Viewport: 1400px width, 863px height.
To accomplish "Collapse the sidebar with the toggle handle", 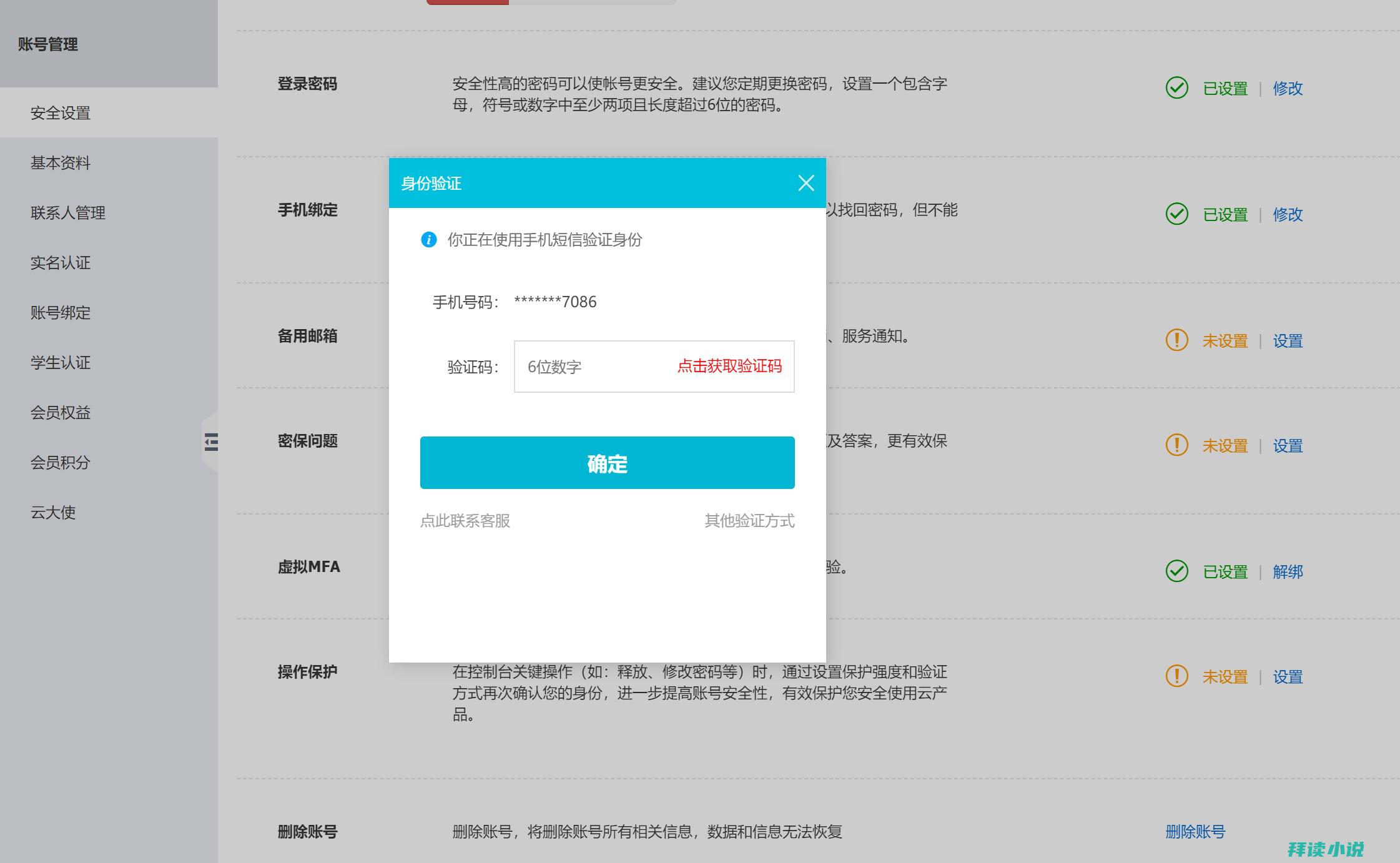I will [x=210, y=442].
